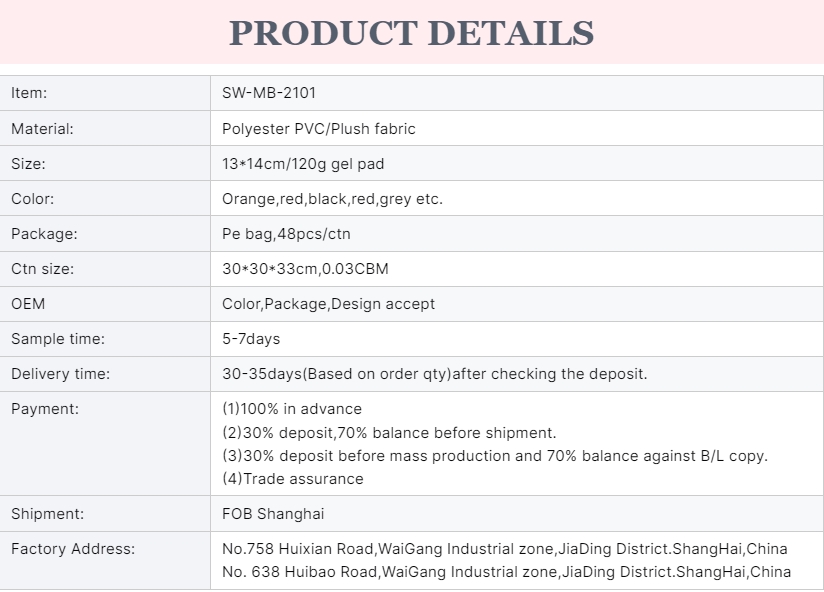
Task: Select the Material row label
Action: pyautogui.click(x=42, y=128)
